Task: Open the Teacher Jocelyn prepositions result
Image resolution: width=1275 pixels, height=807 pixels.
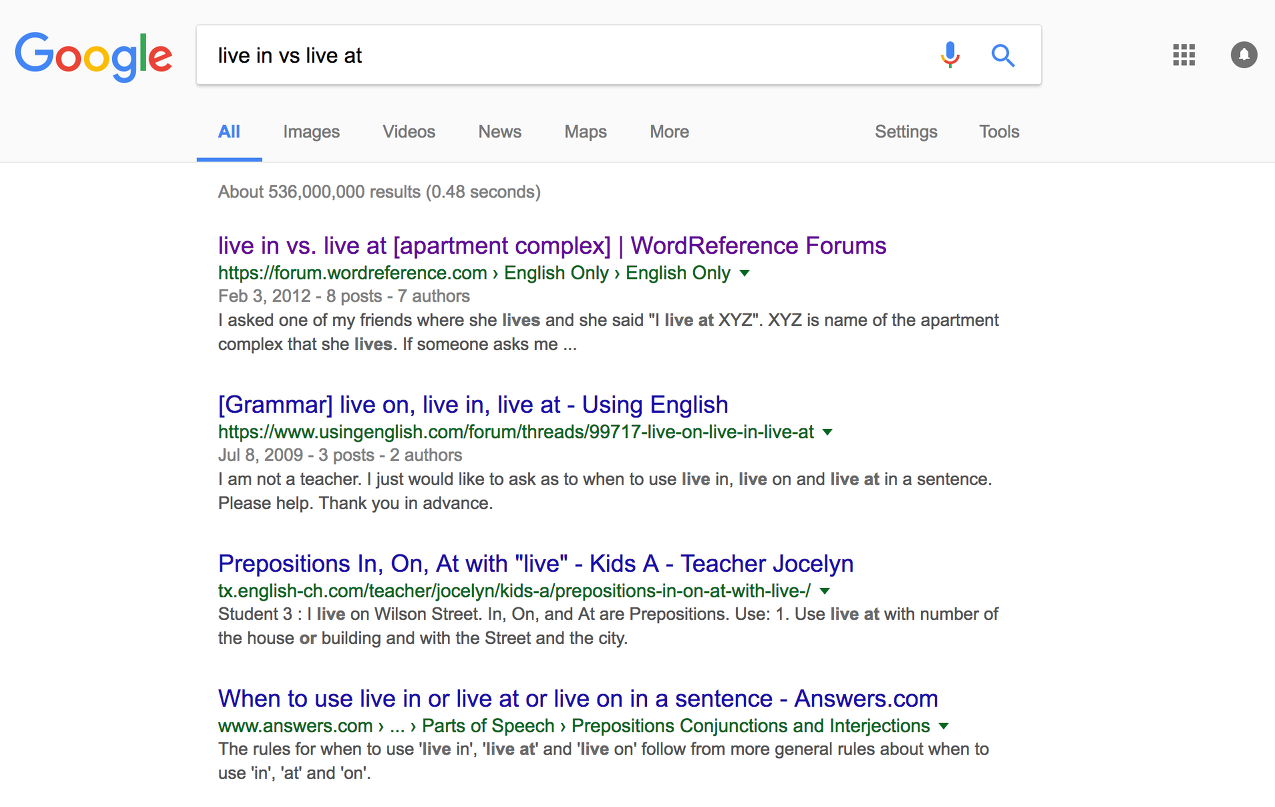Action: click(x=536, y=564)
